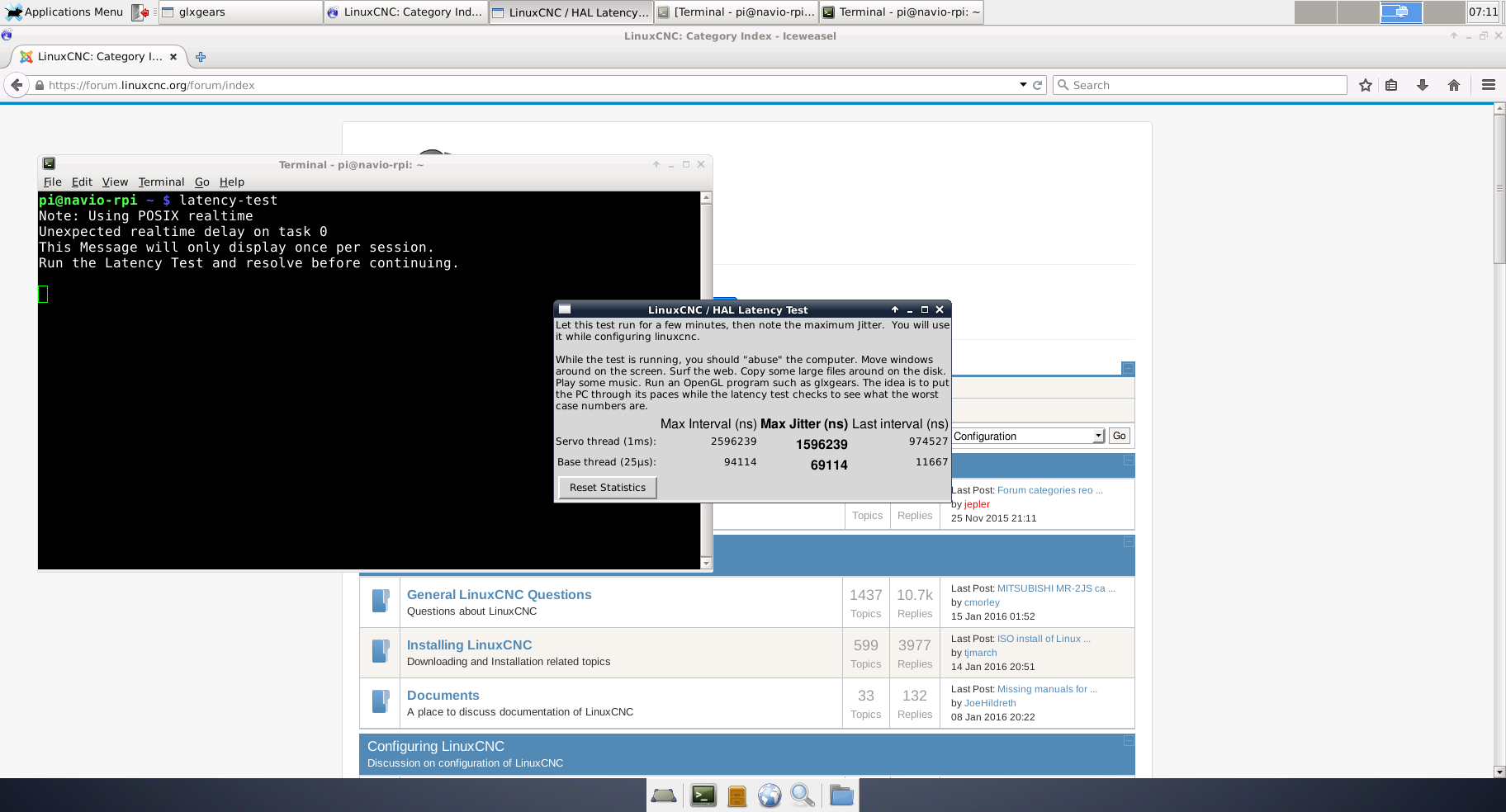Open jepler user profile
The height and width of the screenshot is (812, 1506).
[x=977, y=504]
